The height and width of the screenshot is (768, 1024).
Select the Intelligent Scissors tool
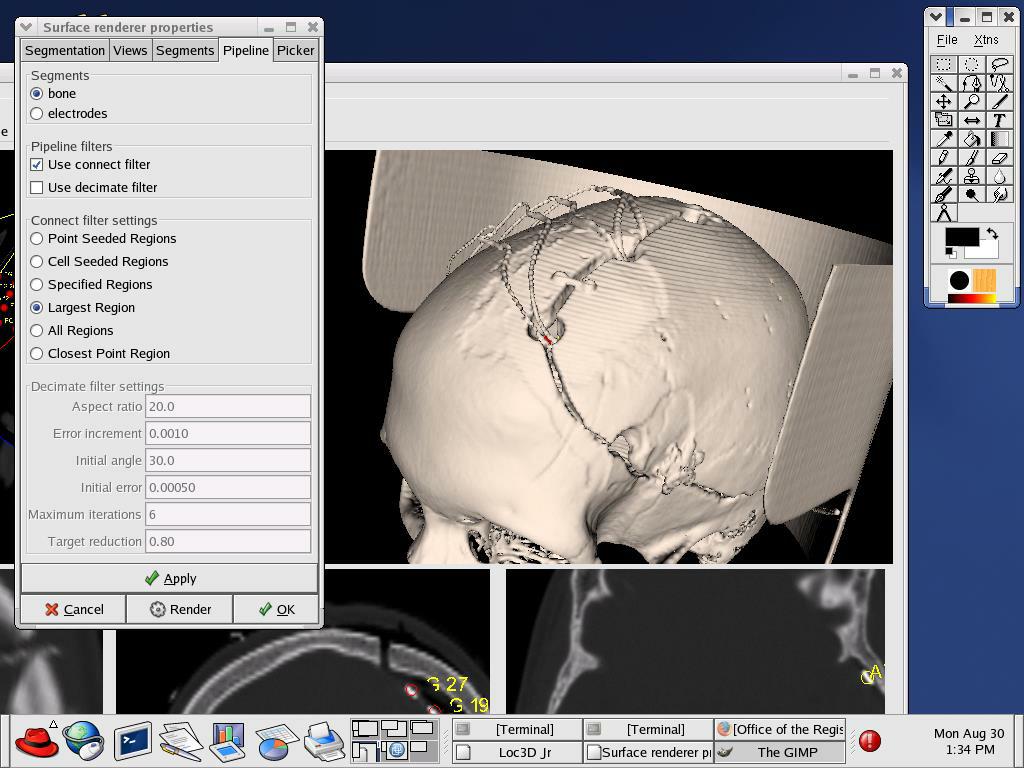999,83
